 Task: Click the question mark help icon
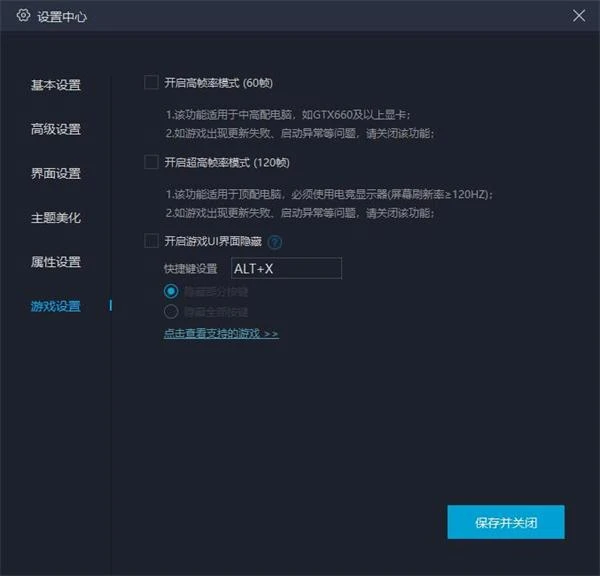(x=275, y=242)
